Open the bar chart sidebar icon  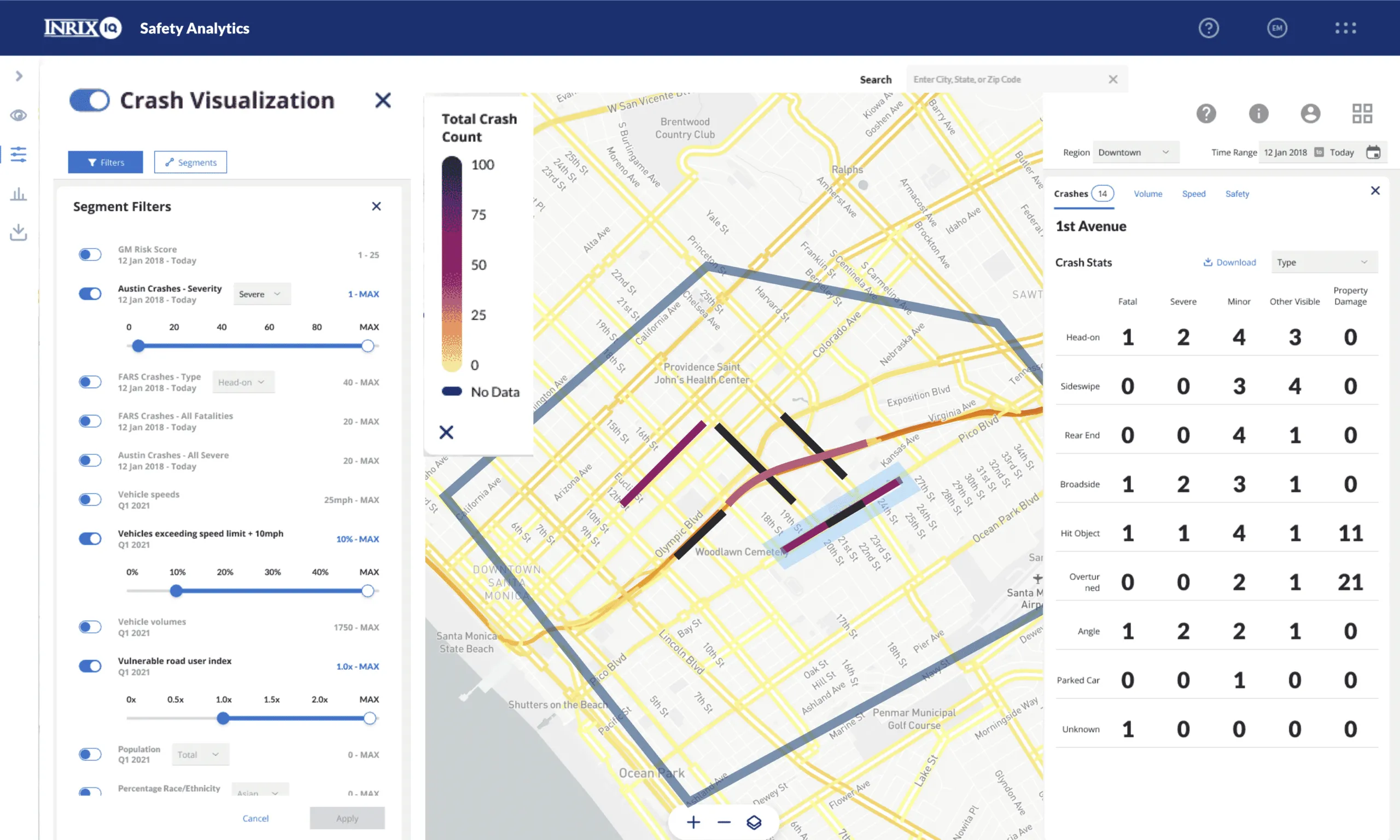click(x=18, y=194)
